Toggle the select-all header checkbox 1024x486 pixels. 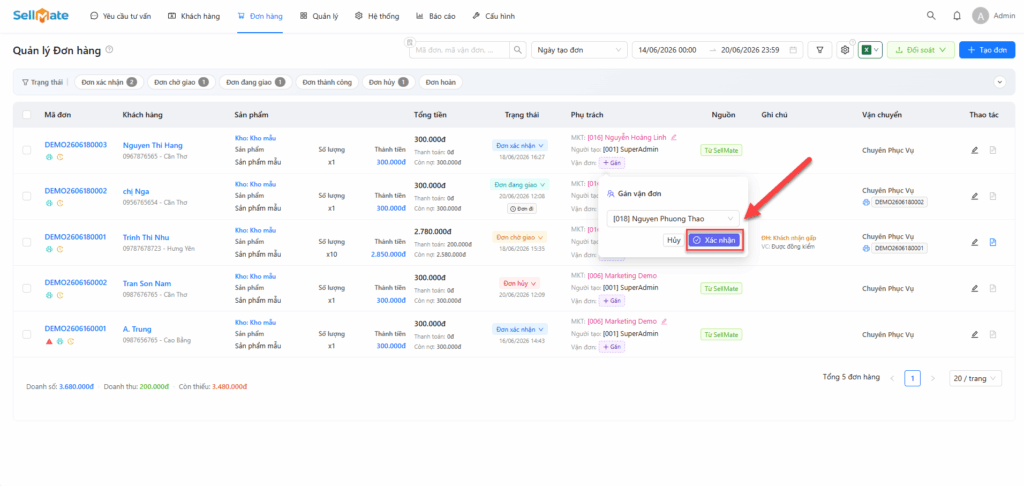point(27,115)
